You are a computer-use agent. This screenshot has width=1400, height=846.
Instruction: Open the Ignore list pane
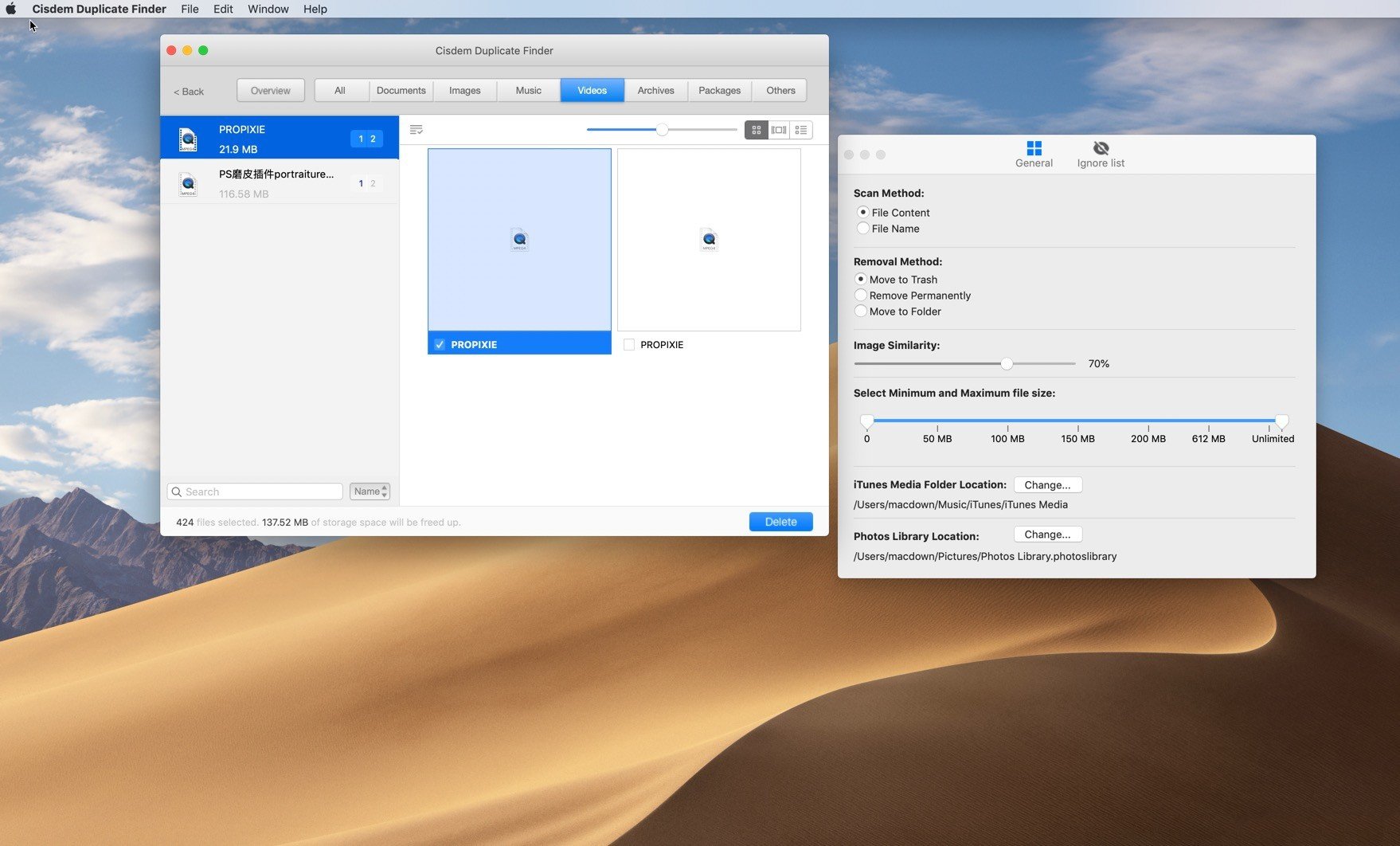pos(1101,155)
